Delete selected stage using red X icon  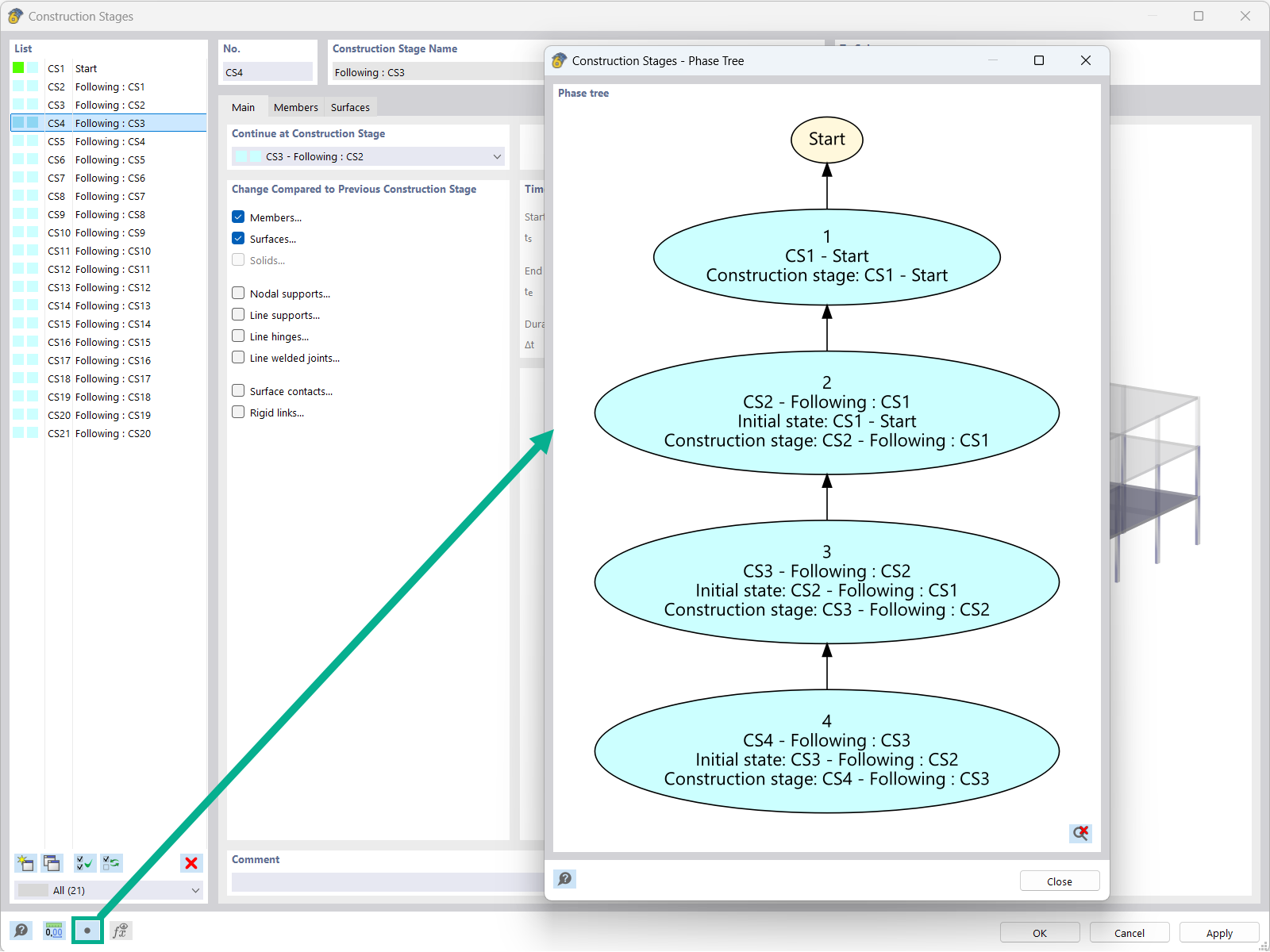point(191,863)
